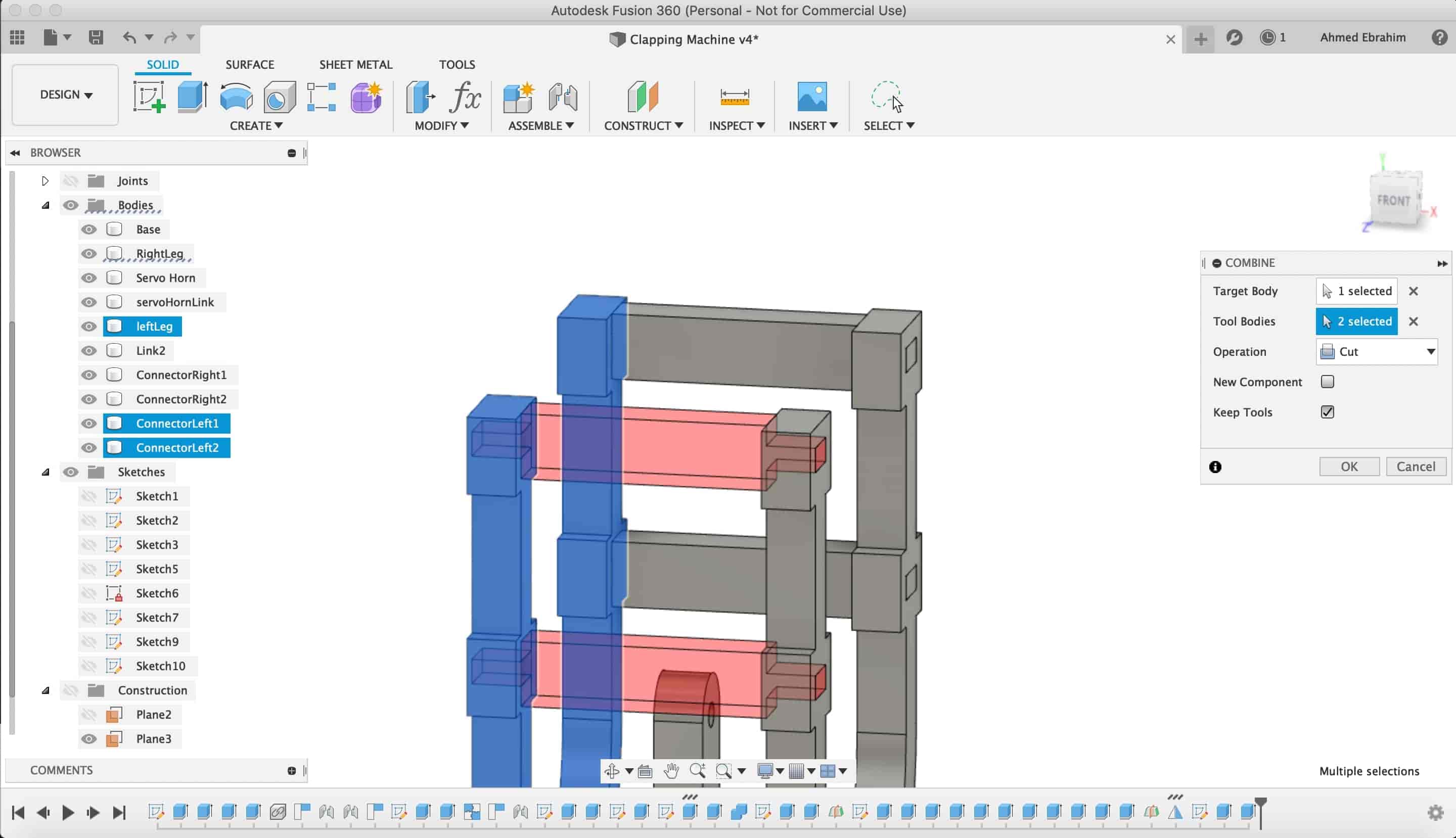Show Sketch1 using its eye icon

(x=88, y=496)
